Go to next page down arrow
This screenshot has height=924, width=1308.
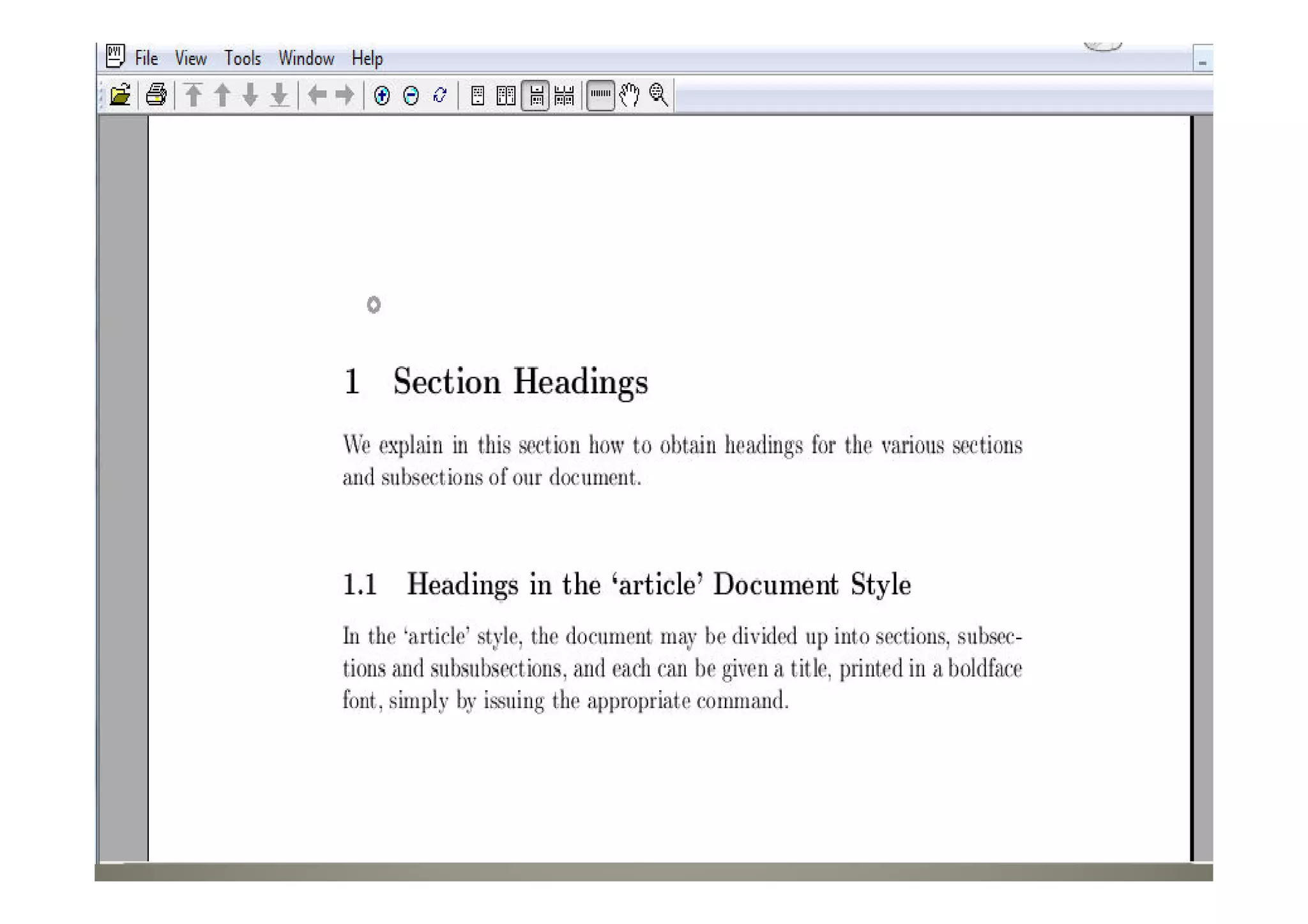[x=250, y=95]
